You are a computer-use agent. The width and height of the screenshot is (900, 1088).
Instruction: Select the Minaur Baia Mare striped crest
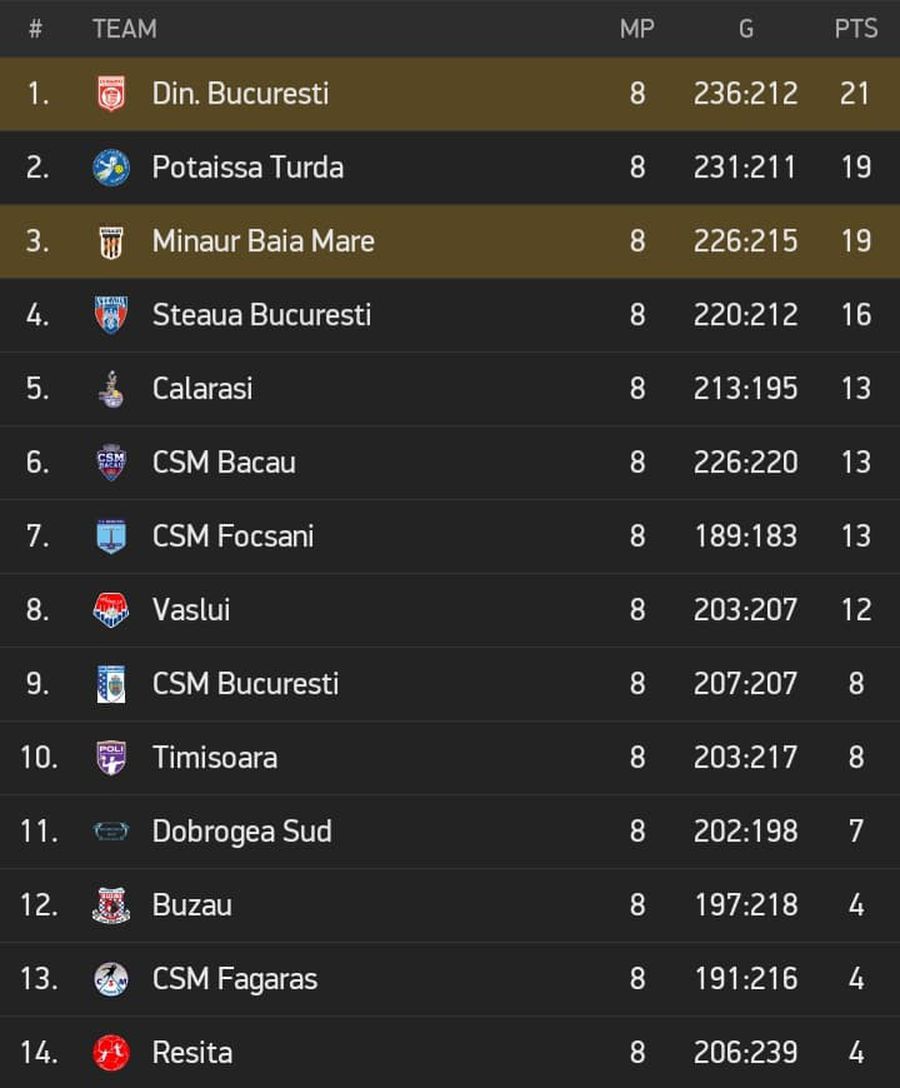click(x=111, y=241)
